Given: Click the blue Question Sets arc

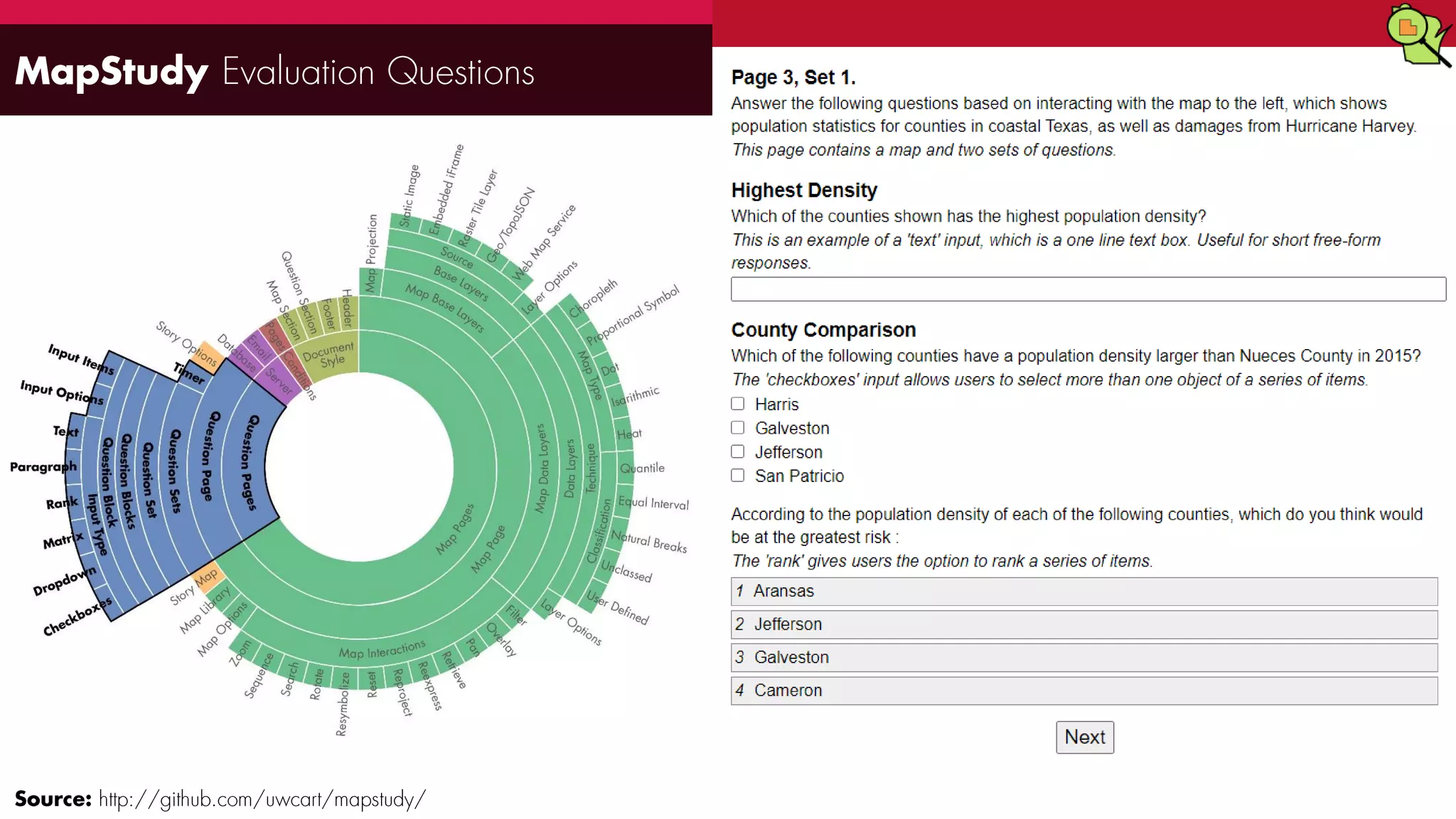Looking at the screenshot, I should point(173,471).
